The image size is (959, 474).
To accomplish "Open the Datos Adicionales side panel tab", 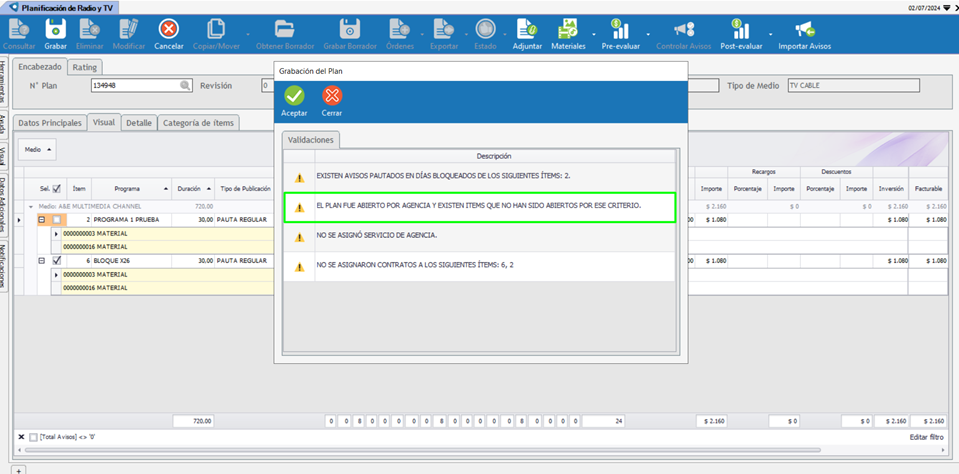I will pyautogui.click(x=4, y=206).
